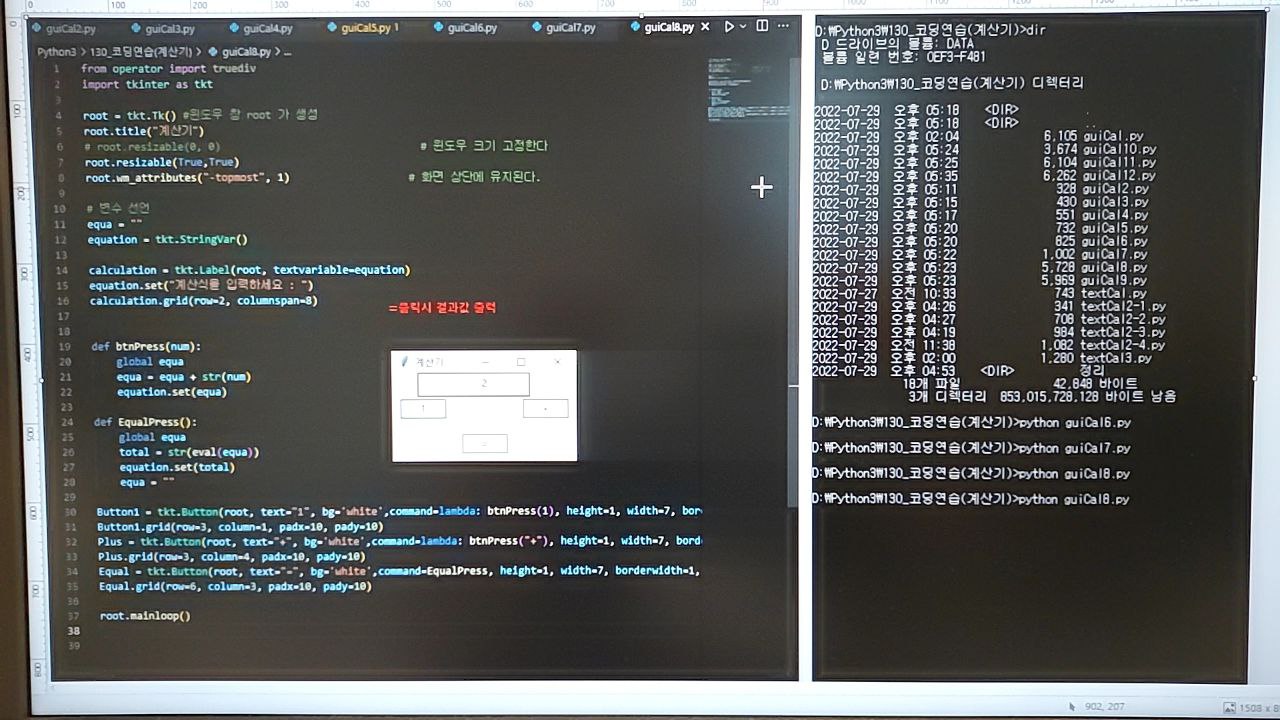The image size is (1280, 720).
Task: Click textCal2-1.py in the terminal listing
Action: 1123,306
